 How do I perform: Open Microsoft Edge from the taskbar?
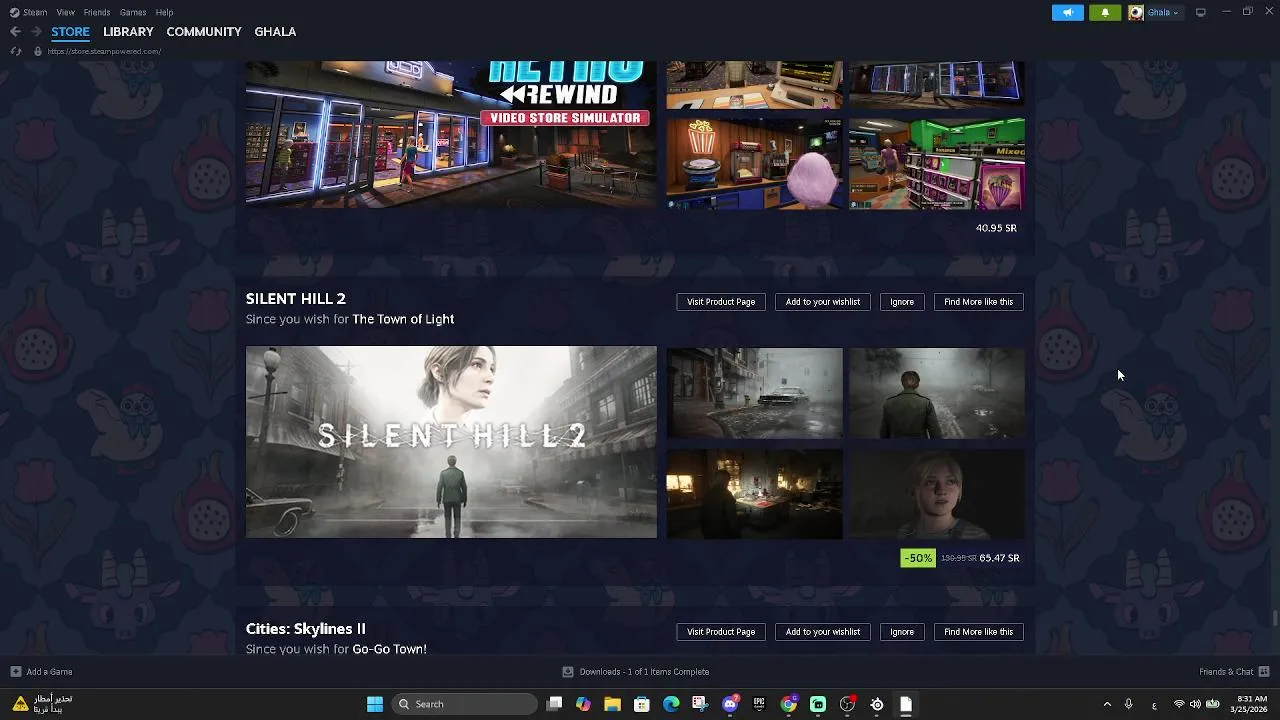[671, 704]
